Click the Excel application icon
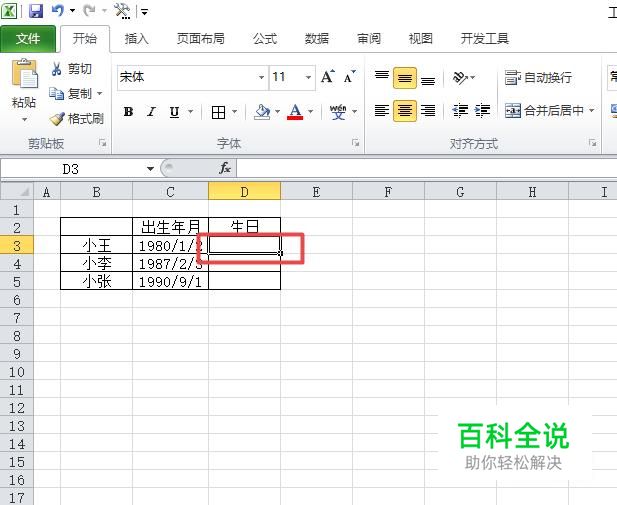The height and width of the screenshot is (505, 617). [x=9, y=11]
